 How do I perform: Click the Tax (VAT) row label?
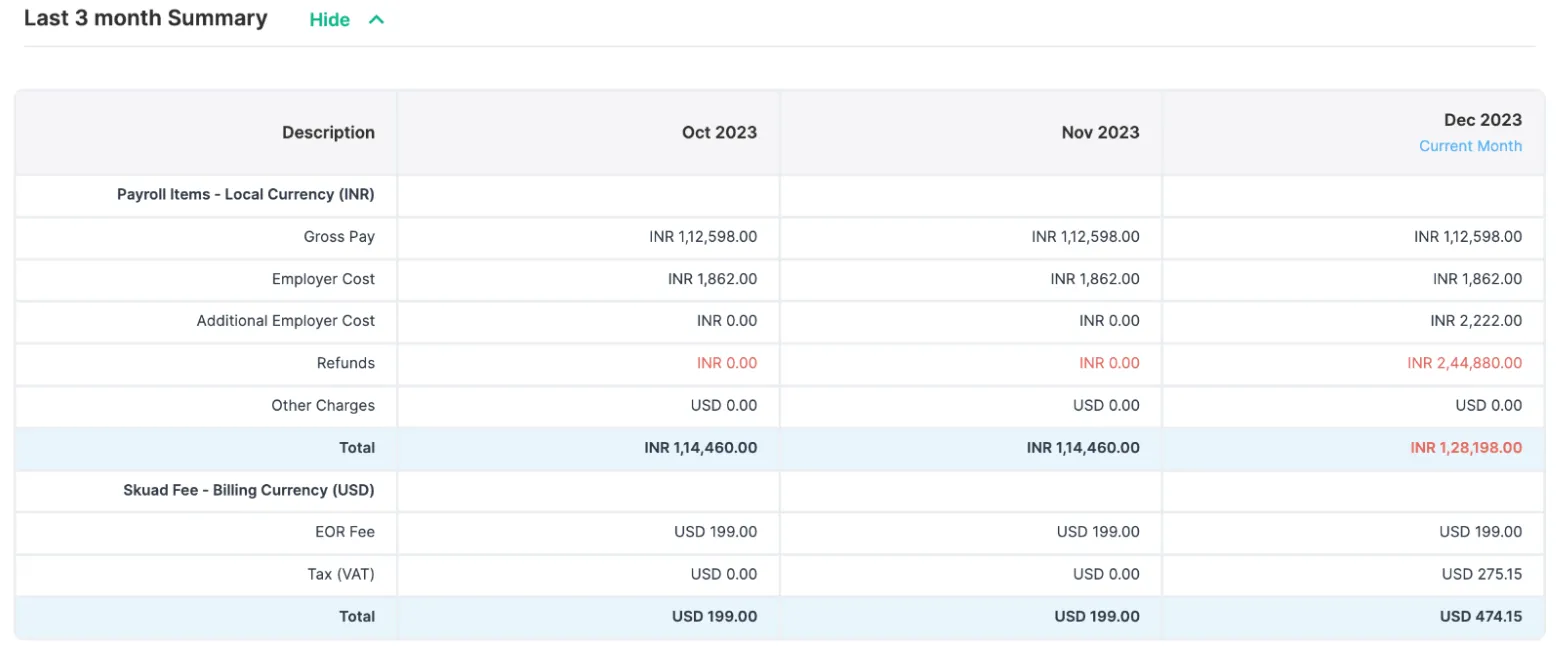point(341,574)
